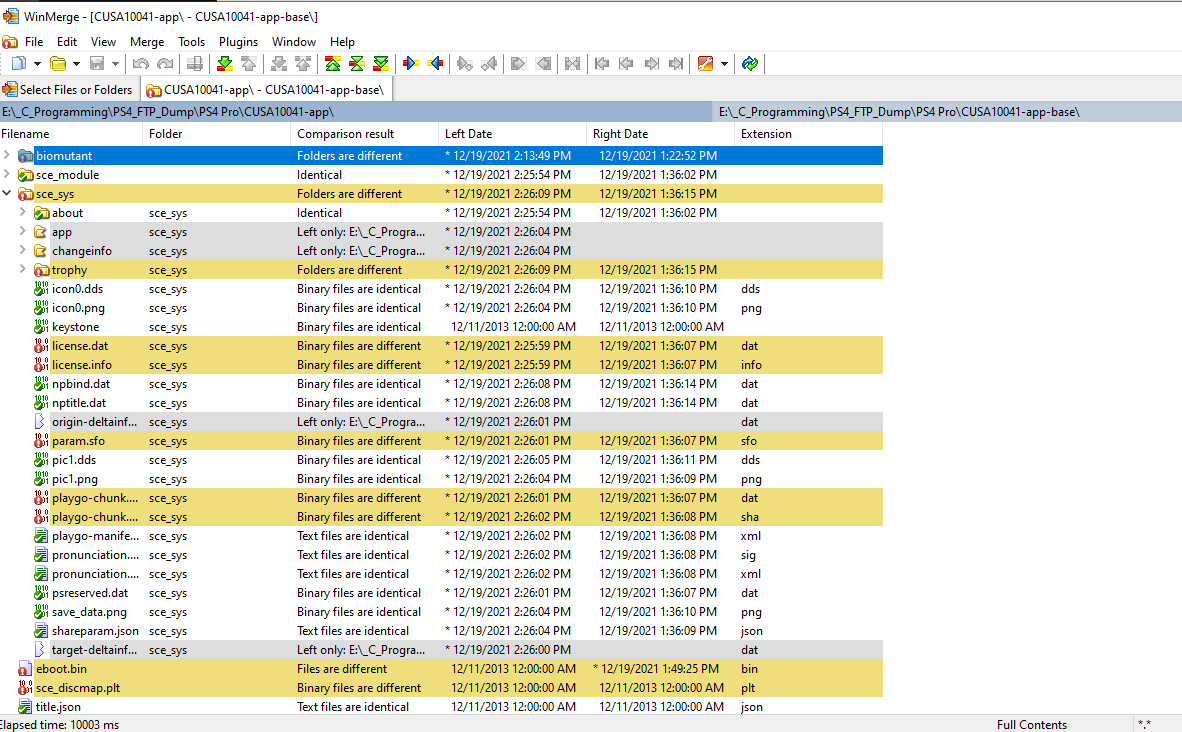Sort by Comparison result column header
Image resolution: width=1182 pixels, height=732 pixels.
pos(364,134)
